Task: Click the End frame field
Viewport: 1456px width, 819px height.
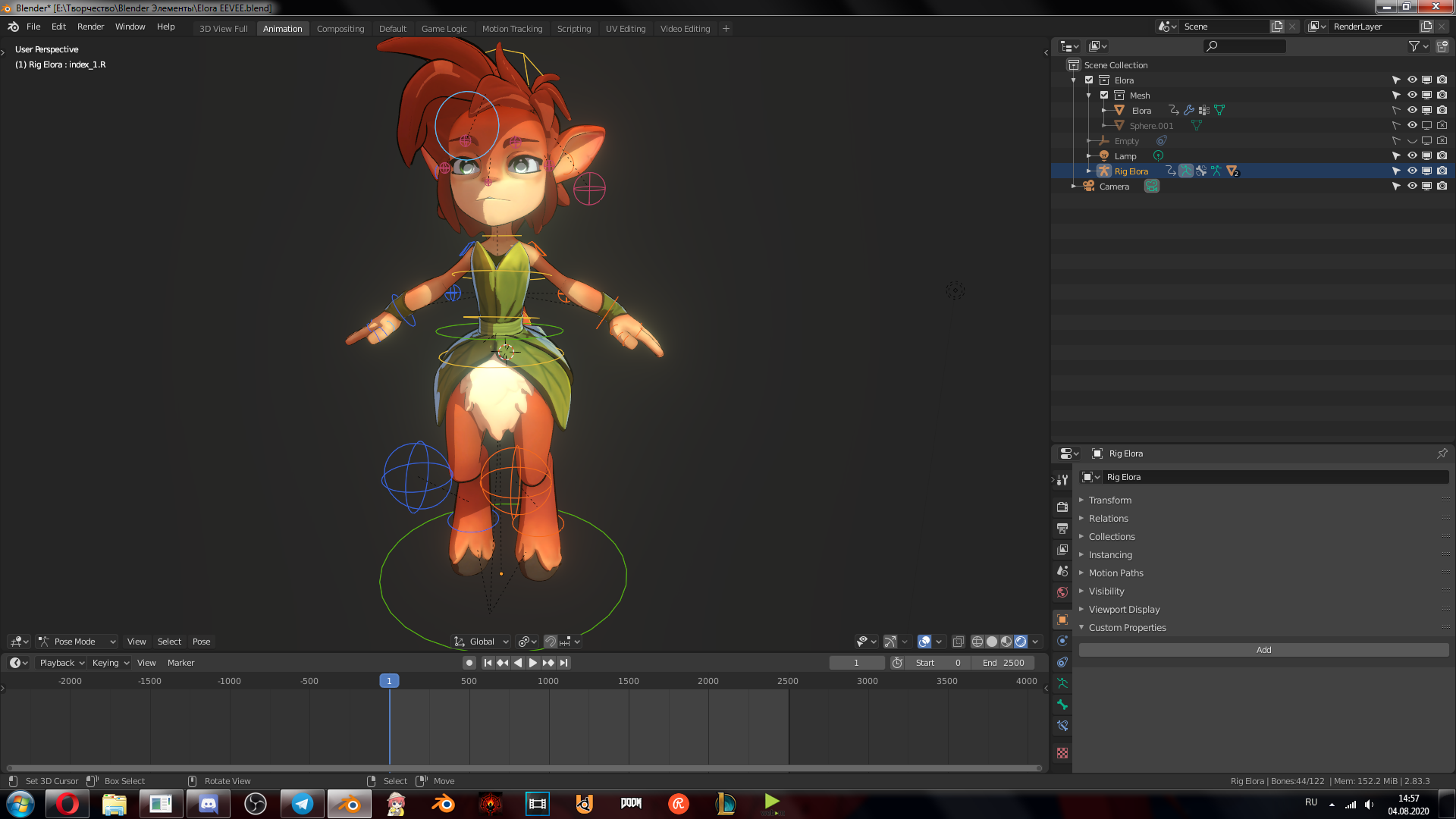Action: 1003,663
